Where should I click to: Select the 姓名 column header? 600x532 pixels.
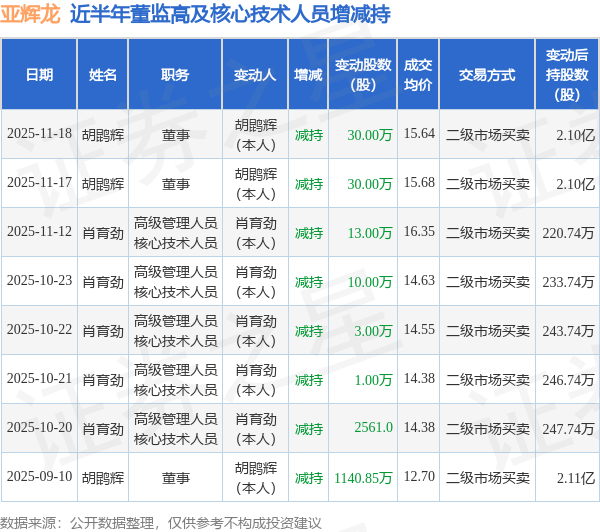tap(102, 75)
